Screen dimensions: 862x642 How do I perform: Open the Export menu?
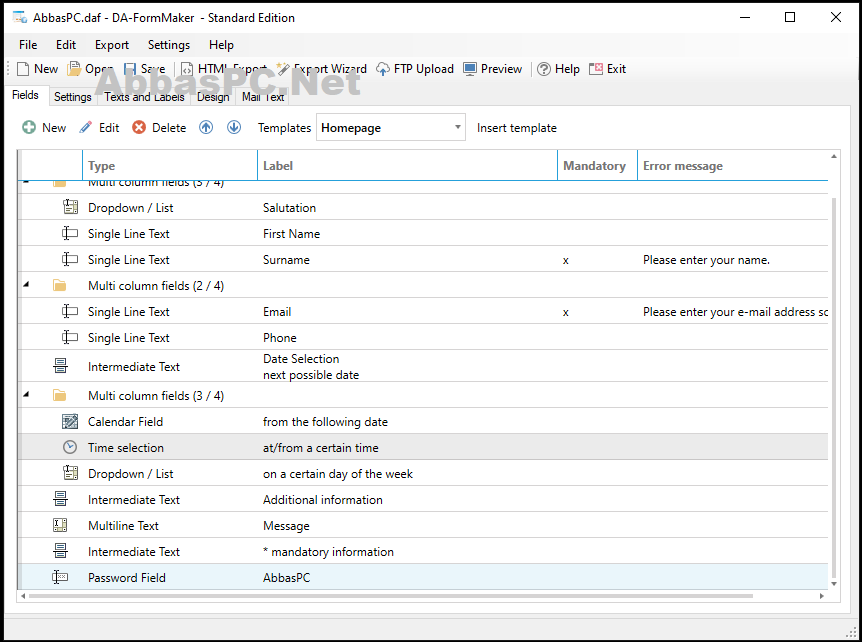pyautogui.click(x=112, y=45)
